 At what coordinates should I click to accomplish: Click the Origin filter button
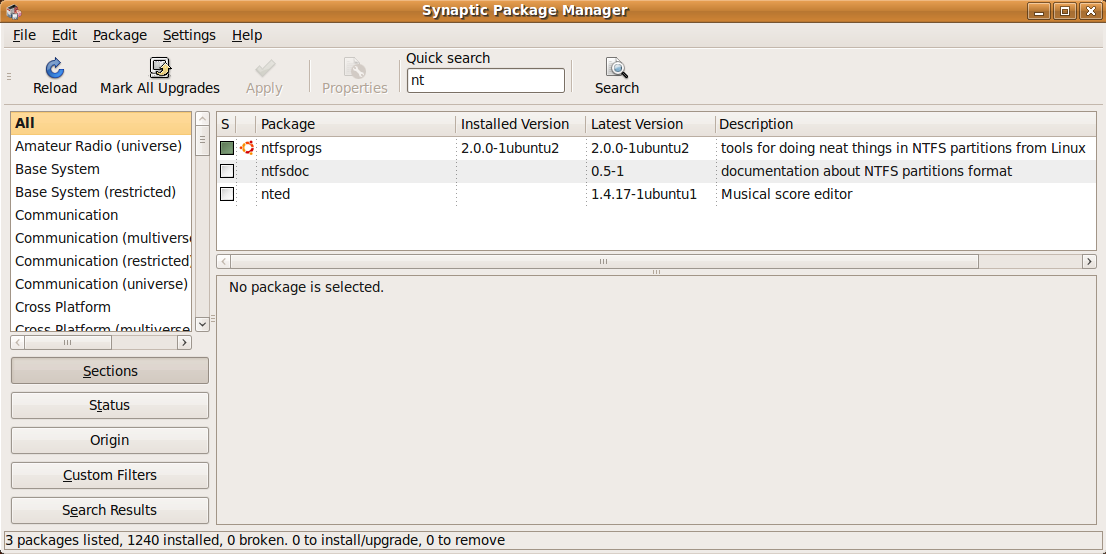pyautogui.click(x=110, y=440)
